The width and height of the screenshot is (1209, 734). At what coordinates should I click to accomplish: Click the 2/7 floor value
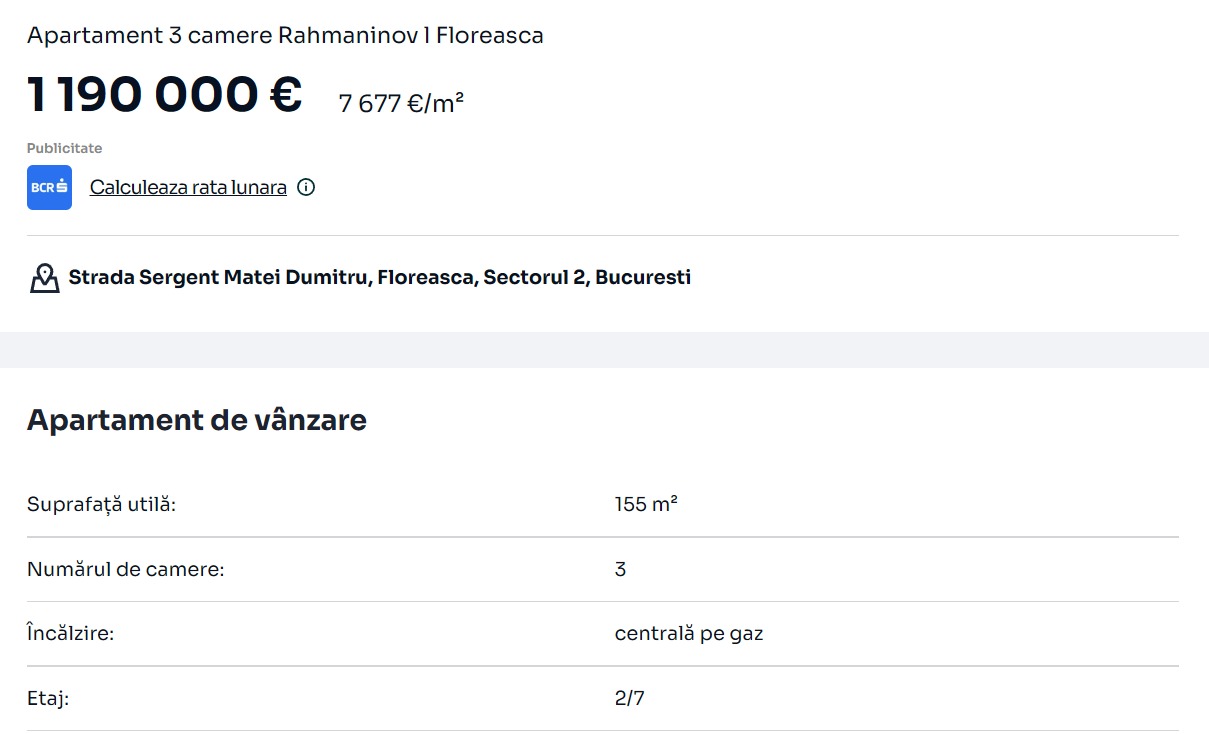pos(629,698)
